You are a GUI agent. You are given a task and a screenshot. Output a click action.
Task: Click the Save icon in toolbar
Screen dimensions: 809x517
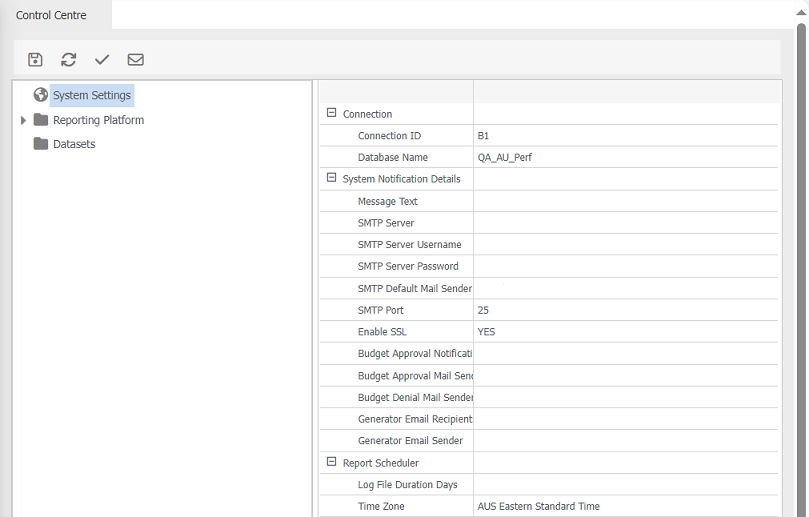point(35,59)
